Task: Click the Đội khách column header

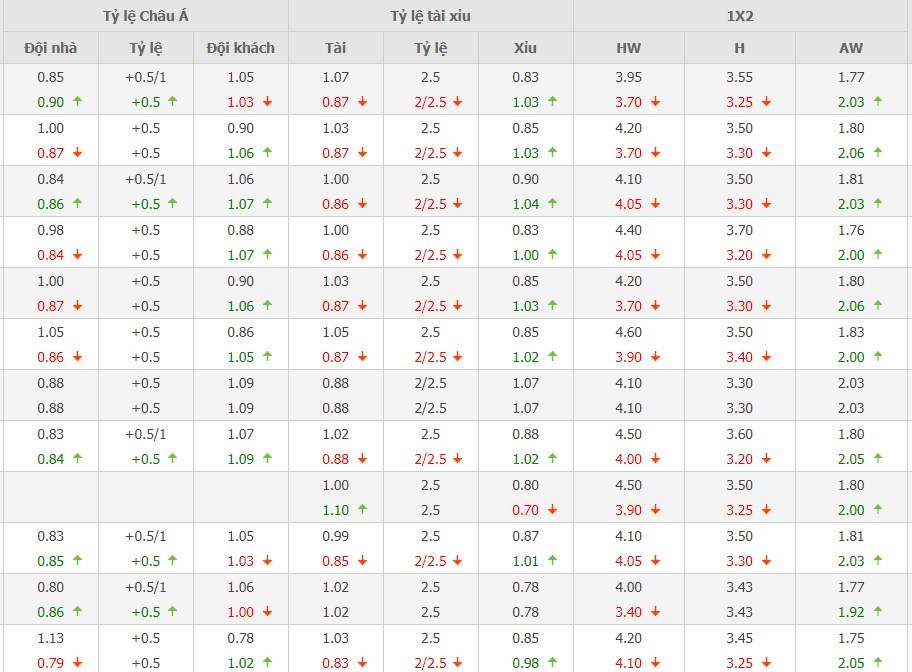Action: (x=241, y=47)
